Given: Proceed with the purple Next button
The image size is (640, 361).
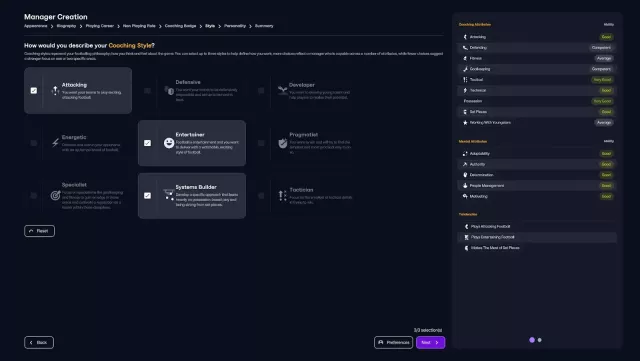Looking at the screenshot, I should coord(431,343).
